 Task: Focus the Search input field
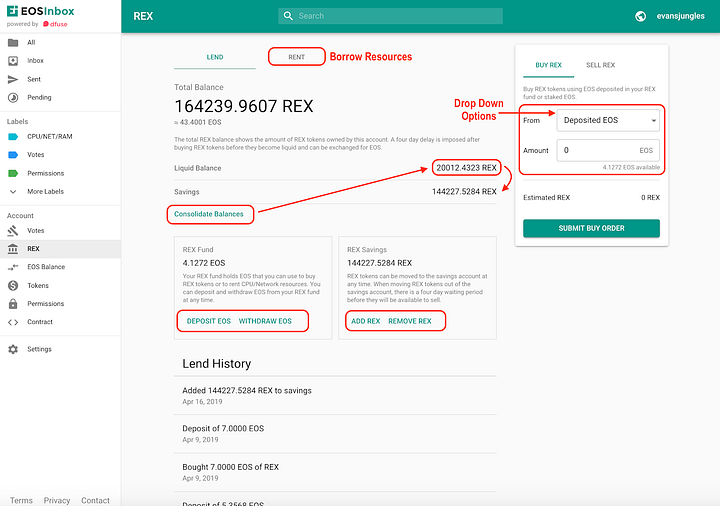(x=390, y=16)
